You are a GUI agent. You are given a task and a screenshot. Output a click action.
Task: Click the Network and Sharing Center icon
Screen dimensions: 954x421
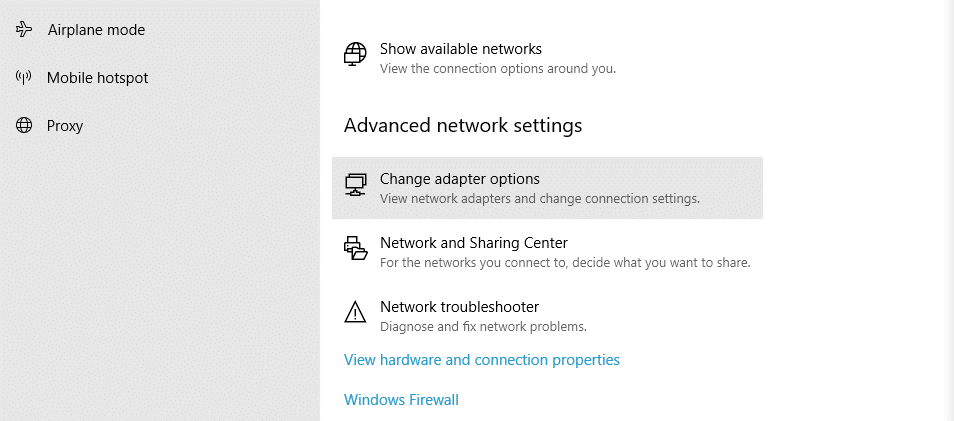point(355,248)
